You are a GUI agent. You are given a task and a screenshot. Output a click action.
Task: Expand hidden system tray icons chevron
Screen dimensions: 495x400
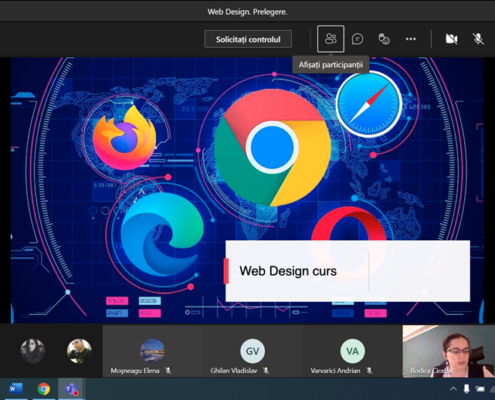[x=453, y=389]
